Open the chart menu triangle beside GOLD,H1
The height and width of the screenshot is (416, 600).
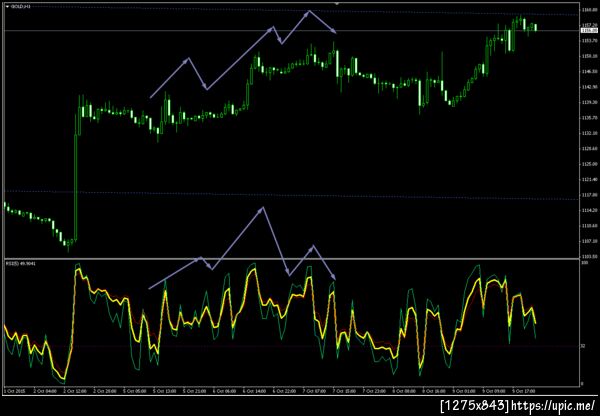click(x=7, y=7)
